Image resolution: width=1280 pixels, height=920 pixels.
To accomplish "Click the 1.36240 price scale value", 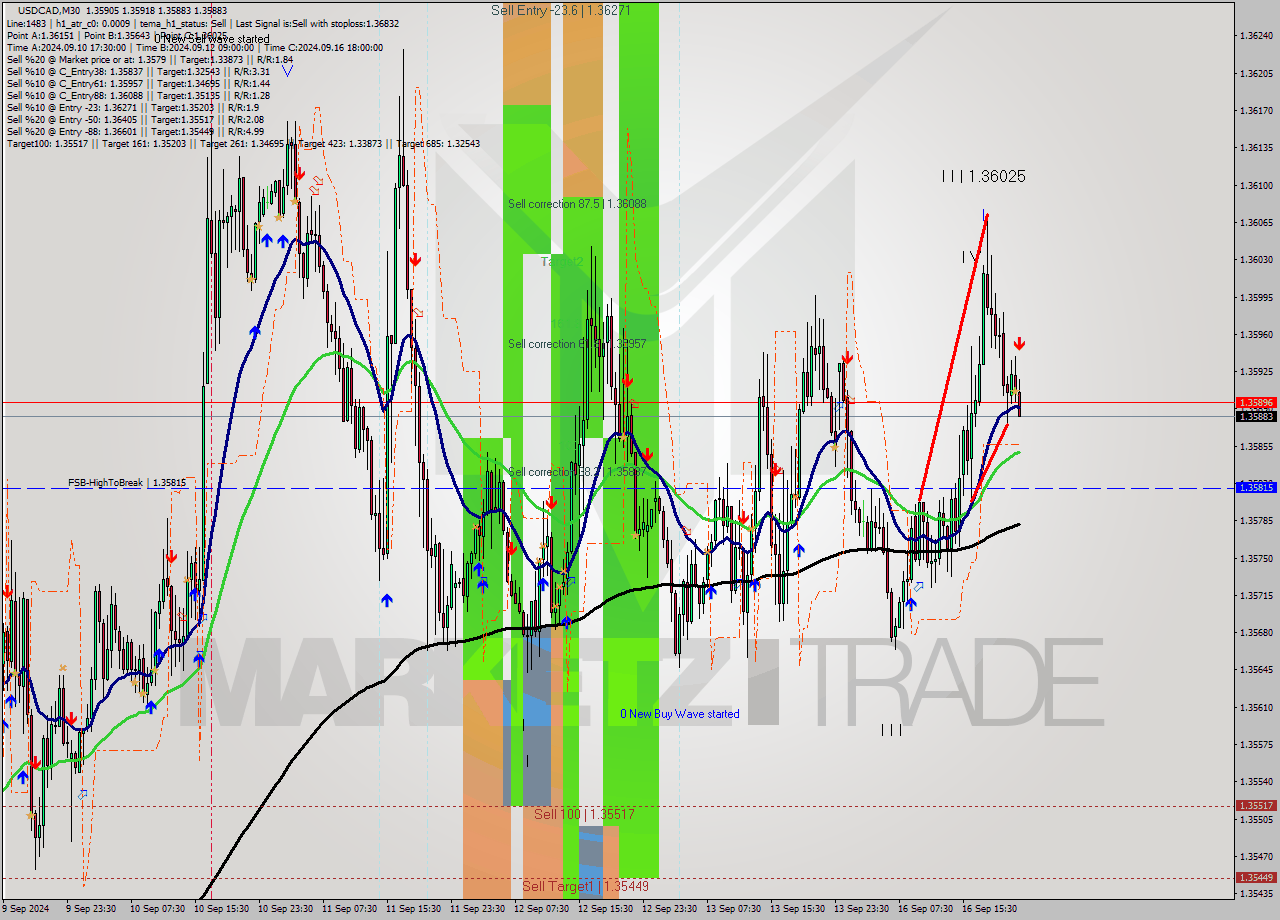I will [1255, 35].
